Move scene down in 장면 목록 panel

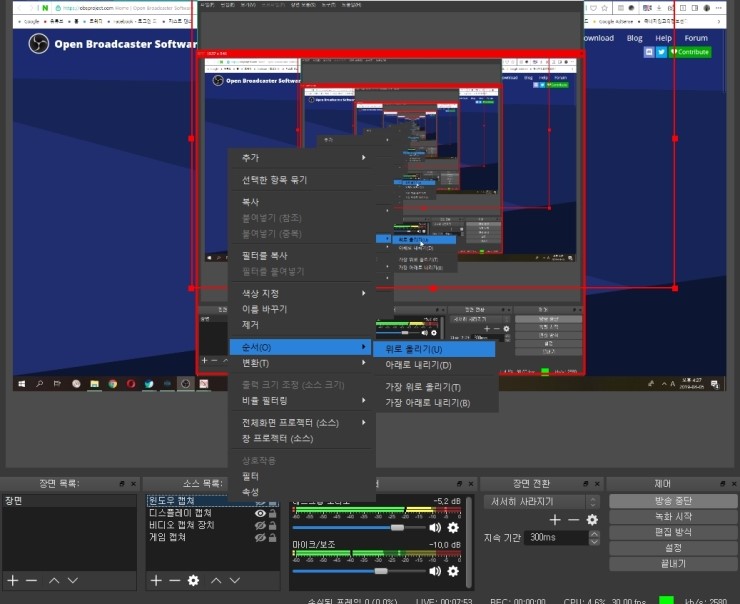point(73,580)
